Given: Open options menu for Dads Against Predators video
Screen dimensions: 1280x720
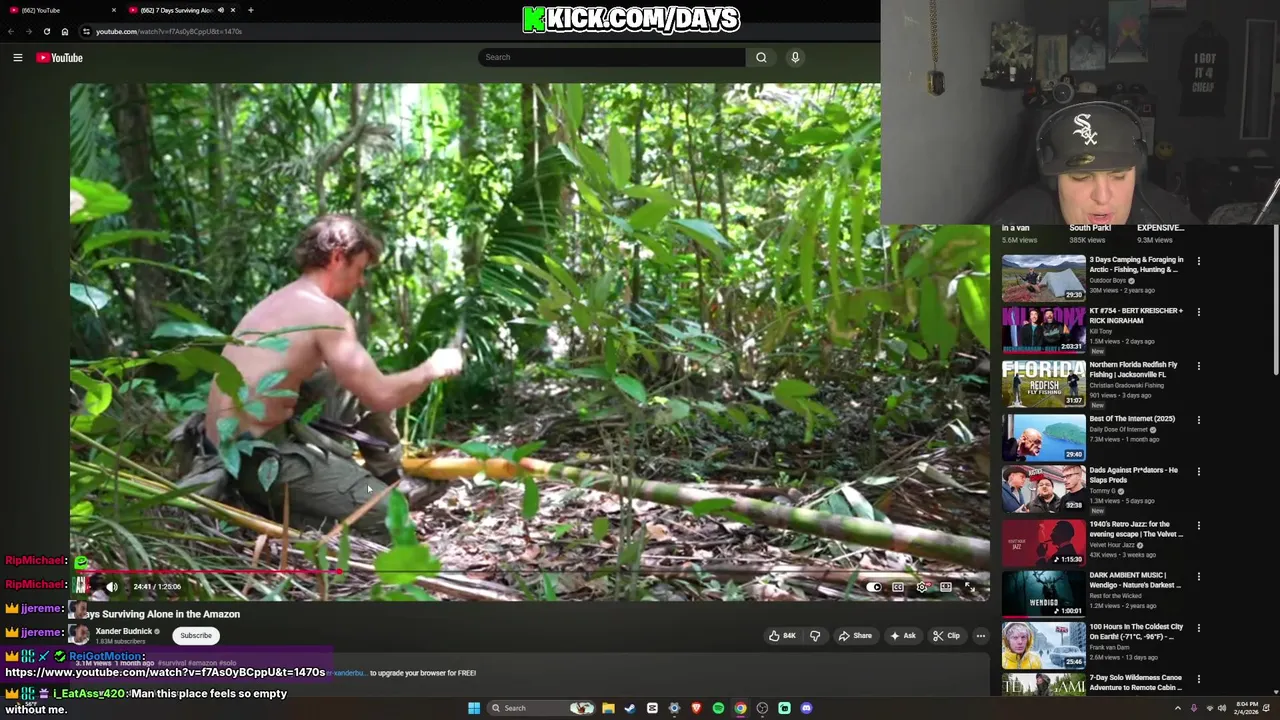Looking at the screenshot, I should click(x=1198, y=472).
